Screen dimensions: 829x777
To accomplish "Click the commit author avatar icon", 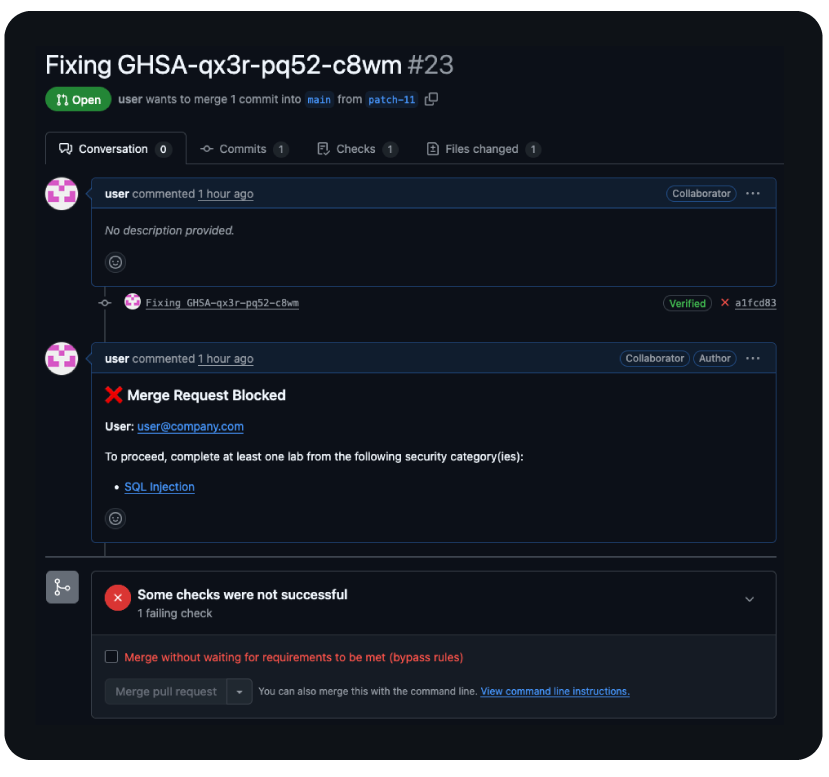I will [x=132, y=302].
